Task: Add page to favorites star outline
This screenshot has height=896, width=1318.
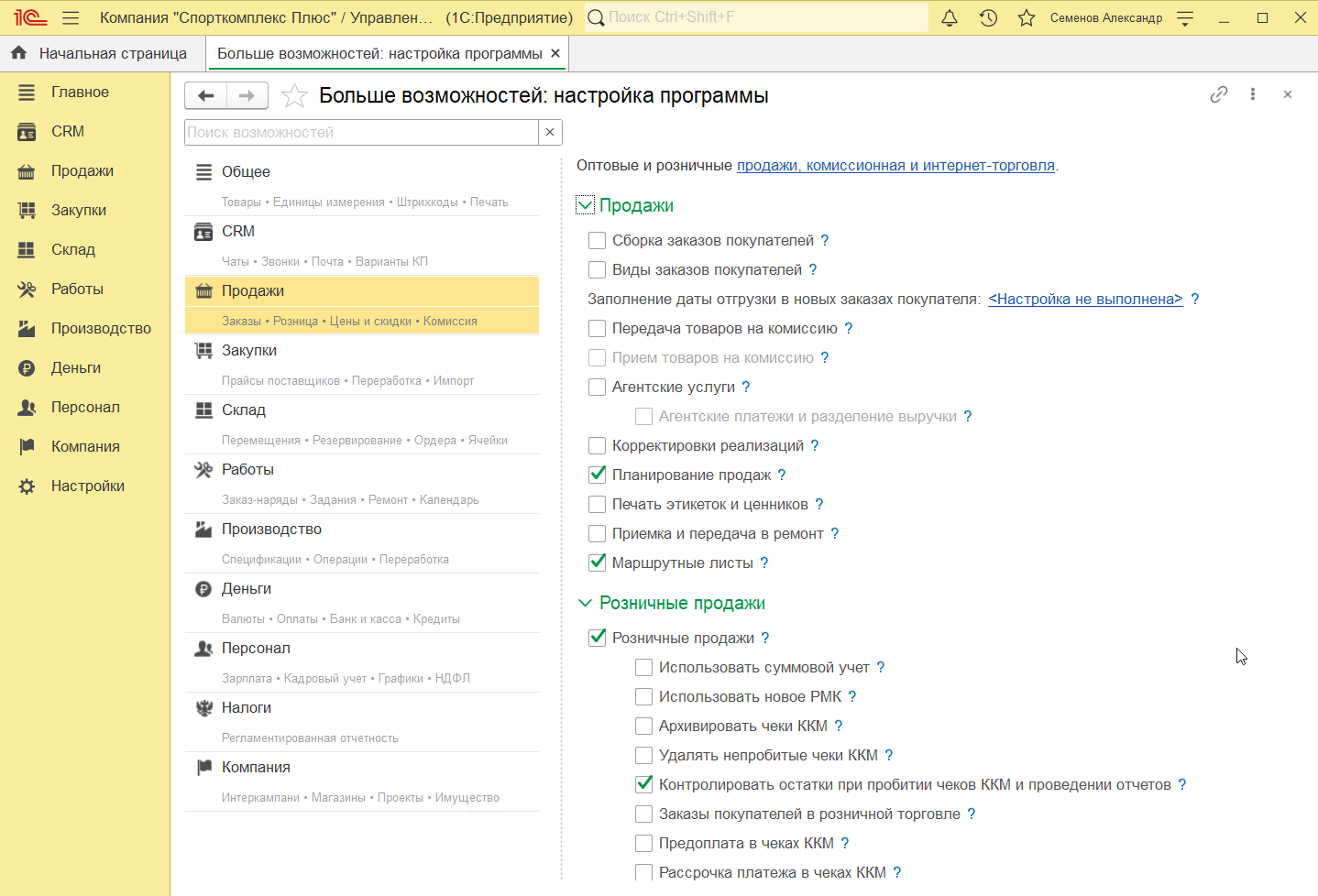Action: (x=294, y=95)
